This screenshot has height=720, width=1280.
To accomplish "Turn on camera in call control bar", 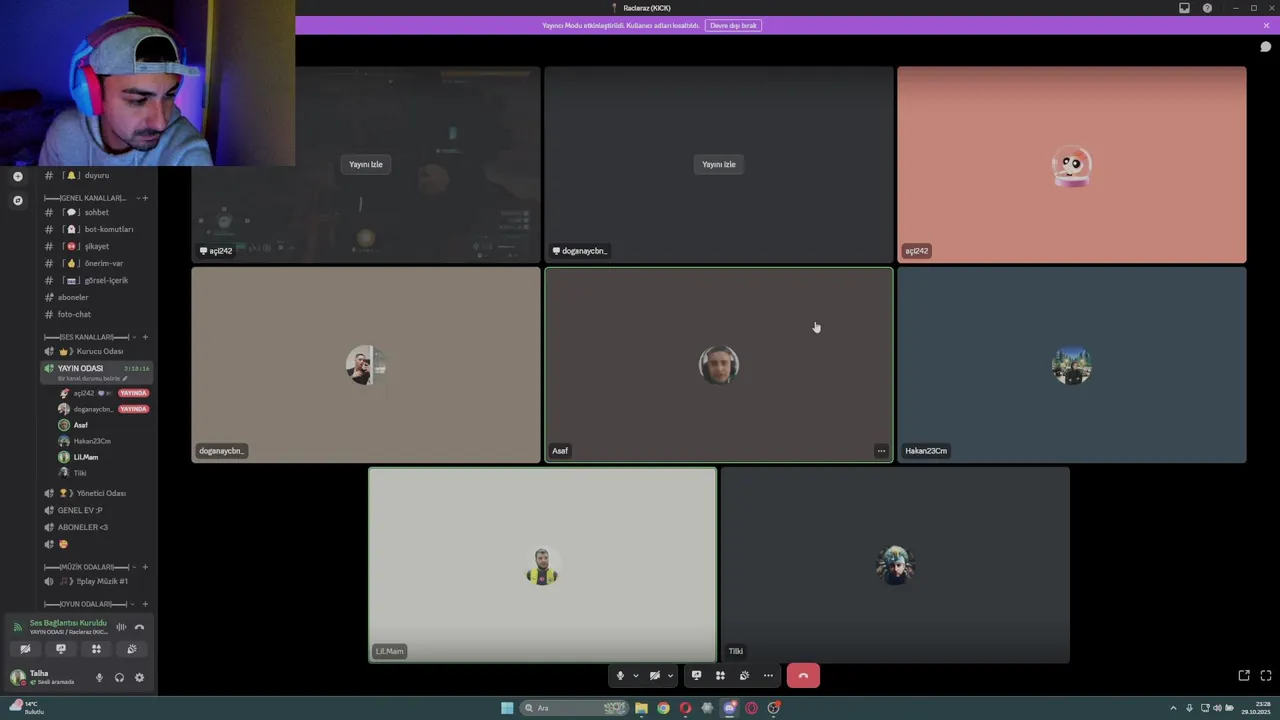I will 655,676.
